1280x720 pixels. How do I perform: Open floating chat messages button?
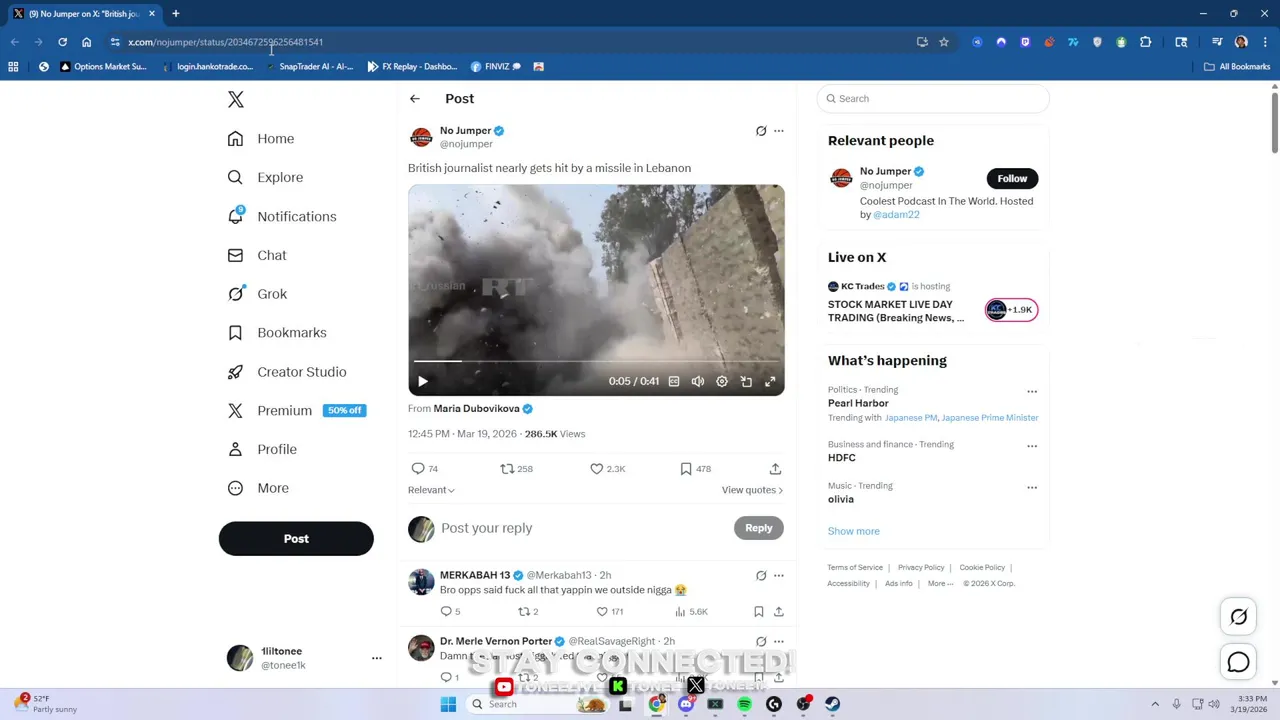[1238, 662]
